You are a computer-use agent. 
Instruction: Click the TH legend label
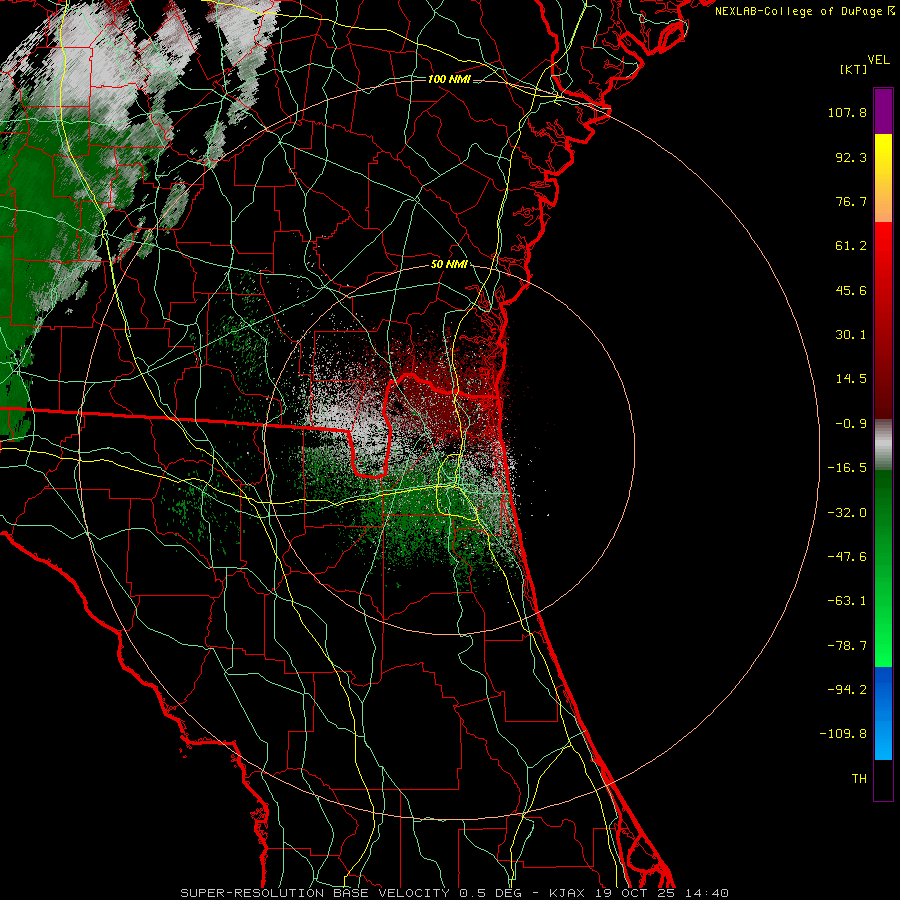859,778
